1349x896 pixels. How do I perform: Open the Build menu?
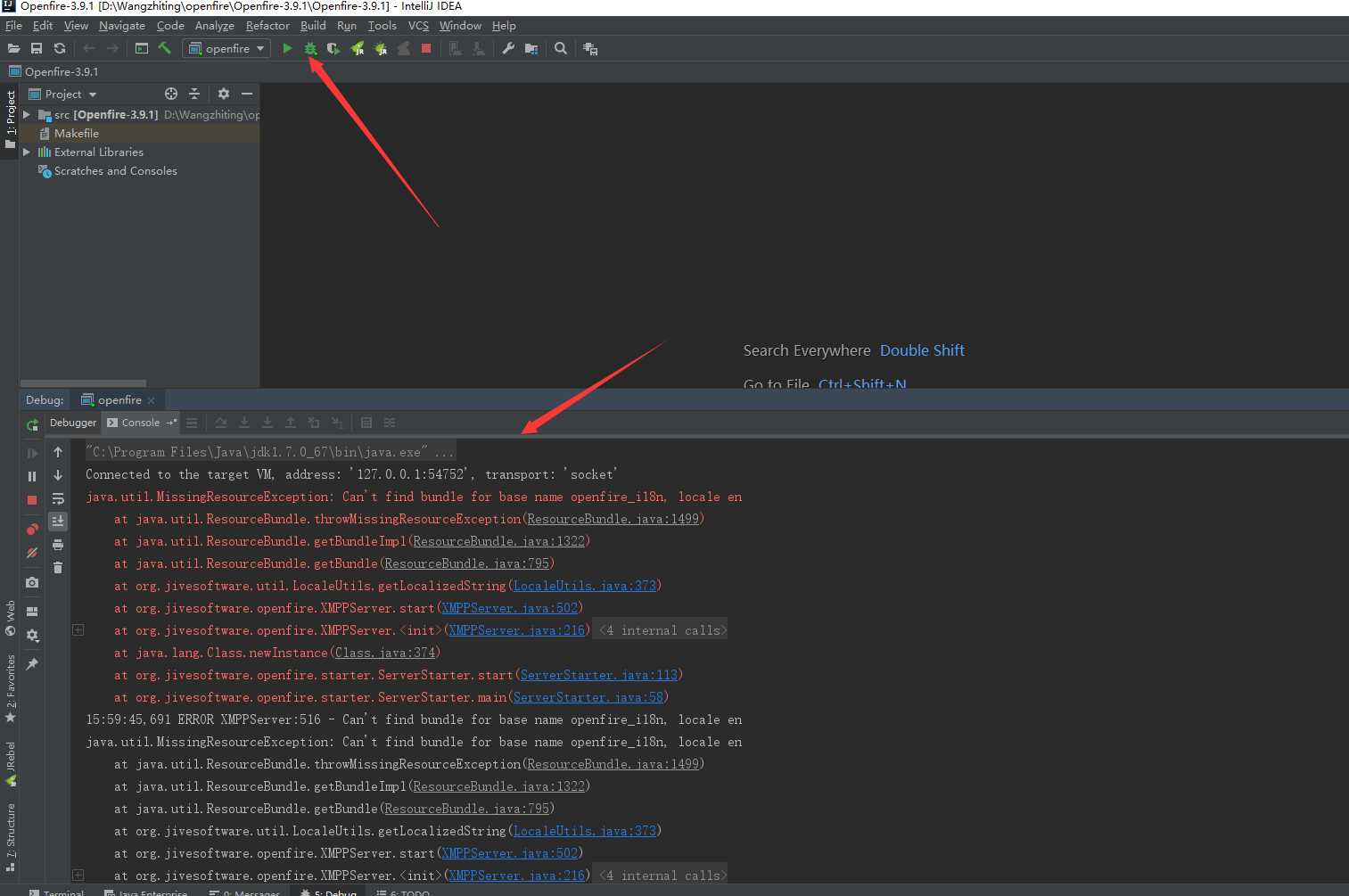point(313,26)
